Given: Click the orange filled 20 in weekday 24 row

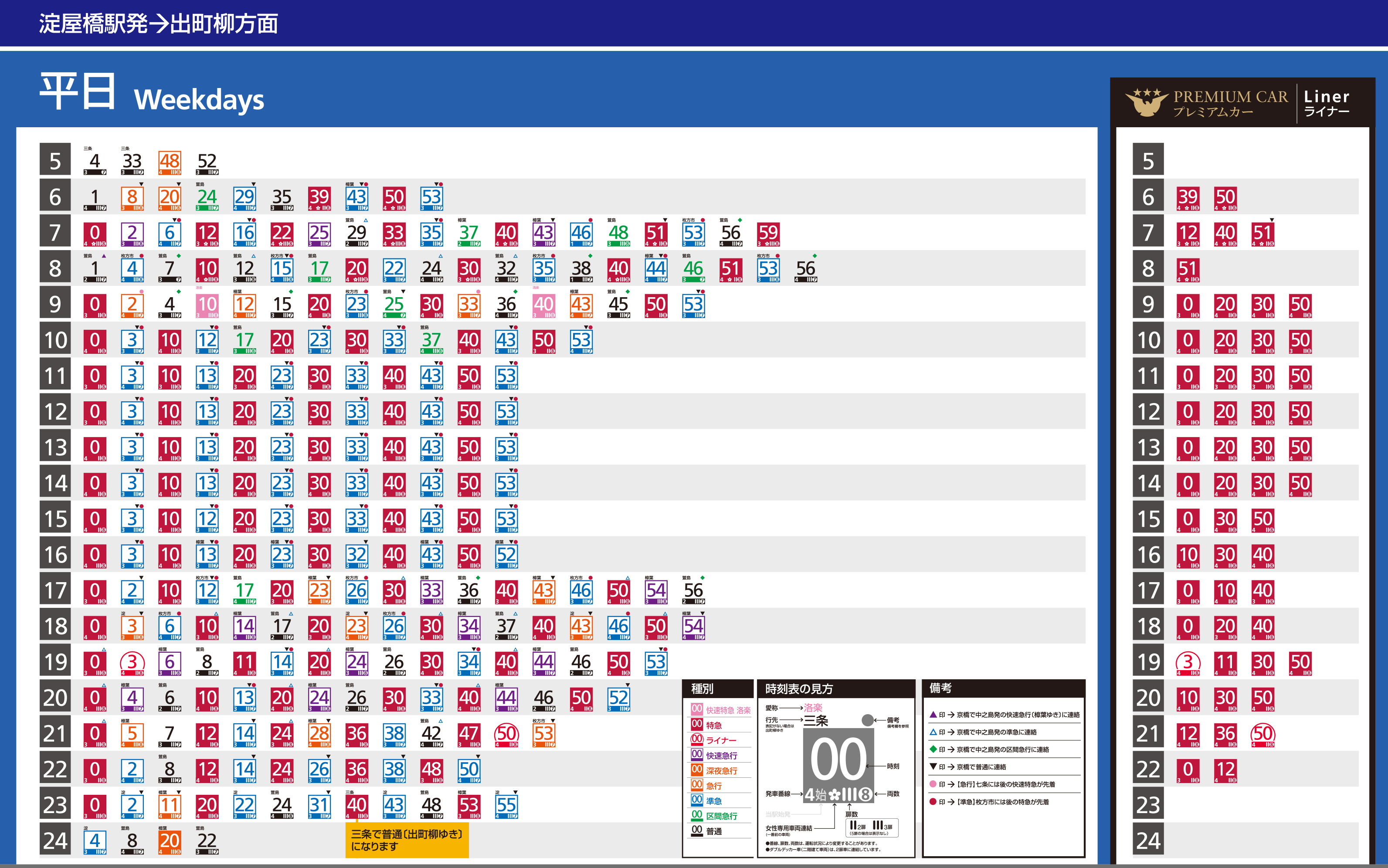Looking at the screenshot, I should click(x=170, y=842).
